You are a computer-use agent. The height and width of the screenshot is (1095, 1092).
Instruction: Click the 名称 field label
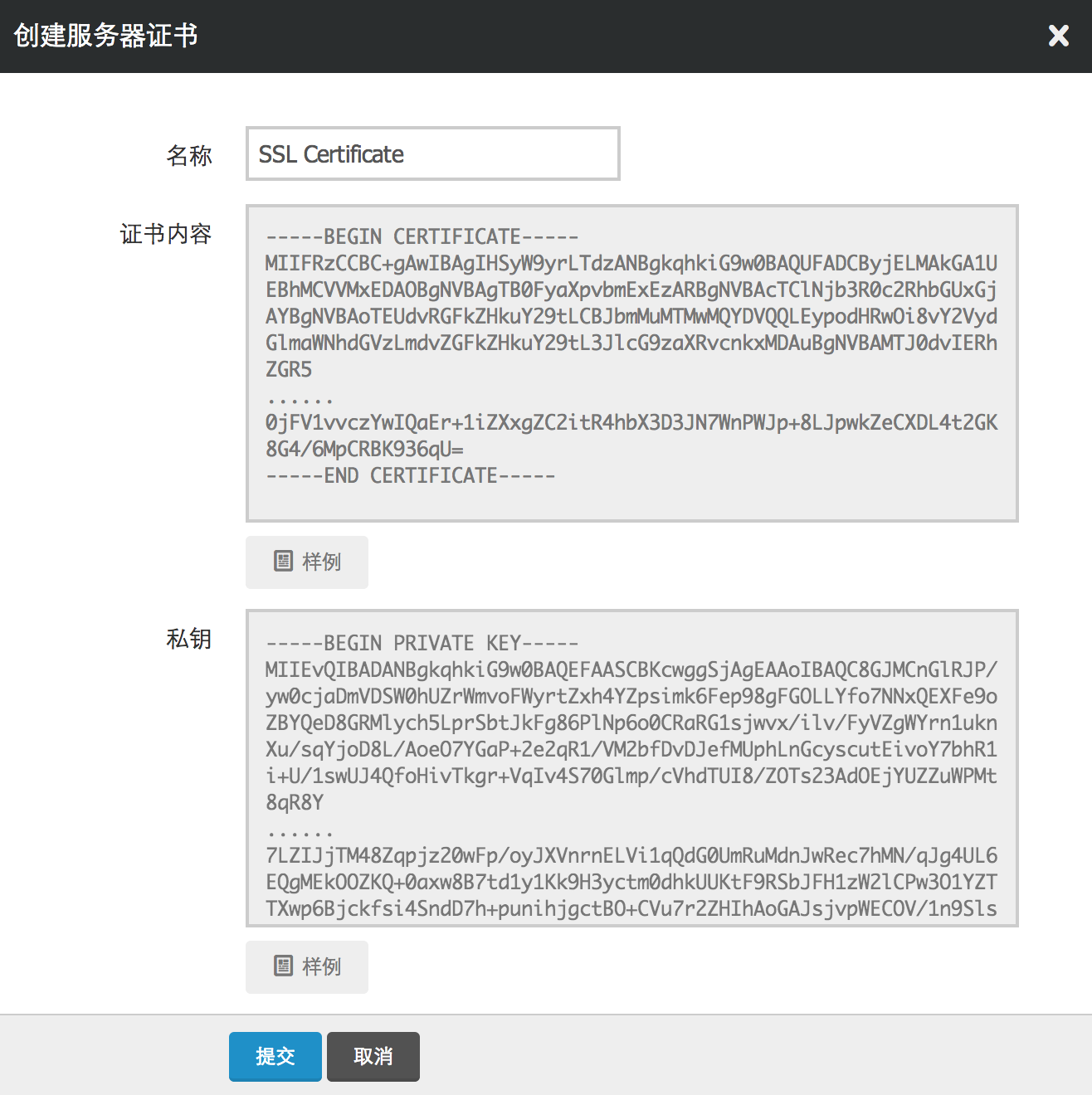189,155
